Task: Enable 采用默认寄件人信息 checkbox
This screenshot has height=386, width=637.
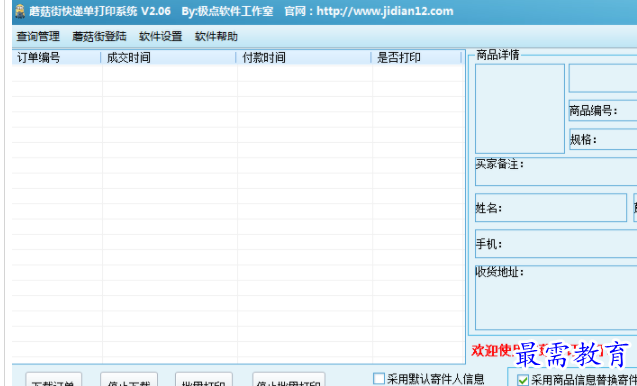Action: (379, 379)
